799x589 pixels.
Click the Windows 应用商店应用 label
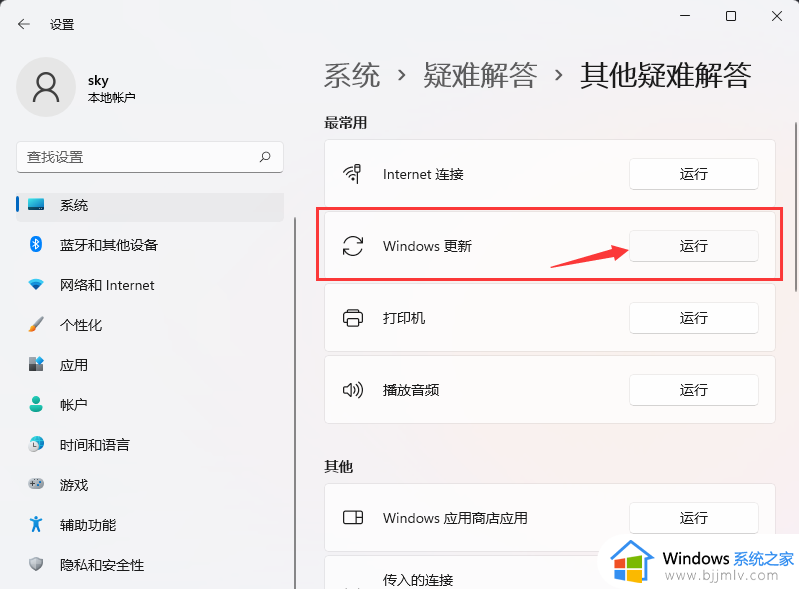(x=455, y=518)
